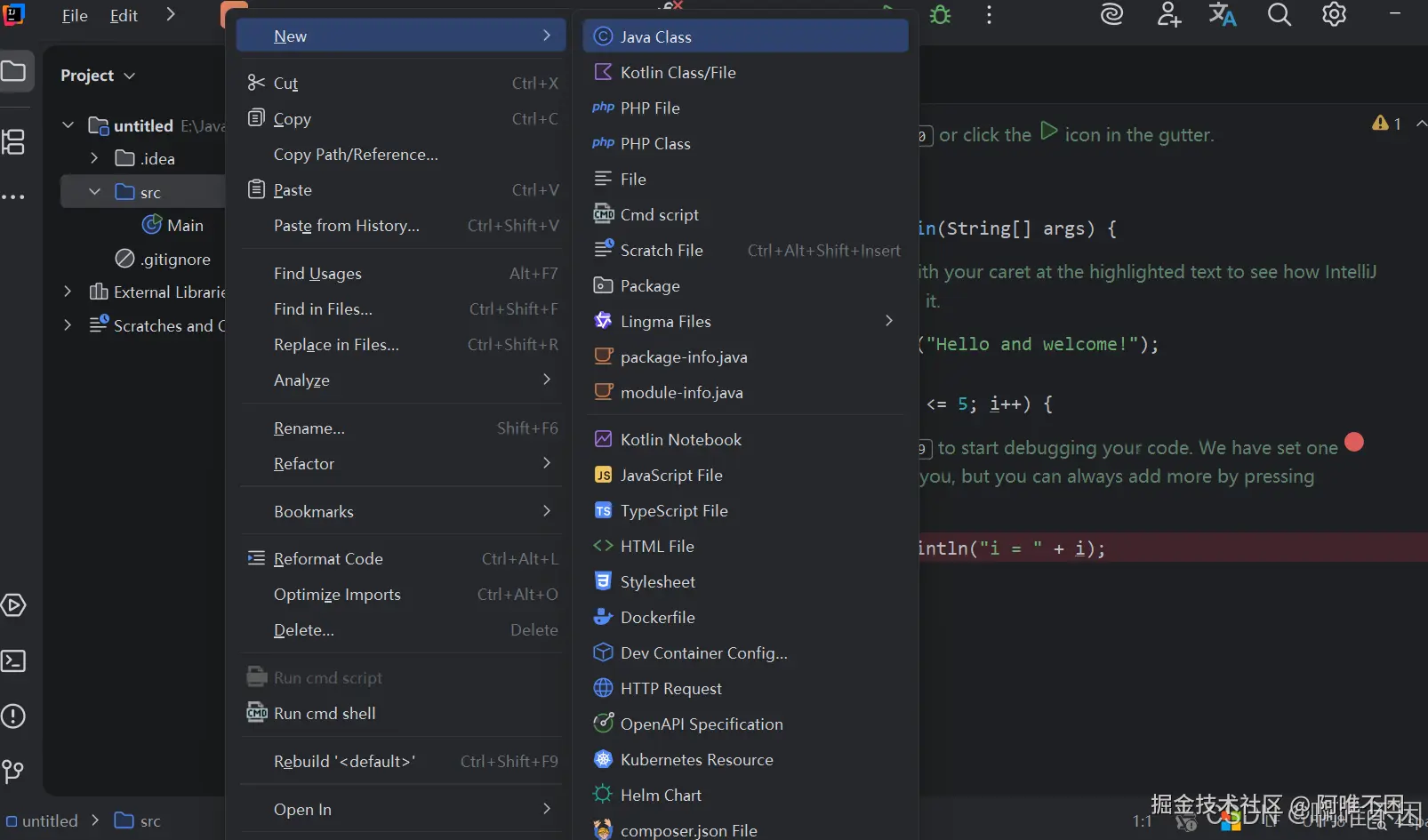Click the Translate icon in toolbar
This screenshot has height=840, width=1428.
tap(1223, 15)
